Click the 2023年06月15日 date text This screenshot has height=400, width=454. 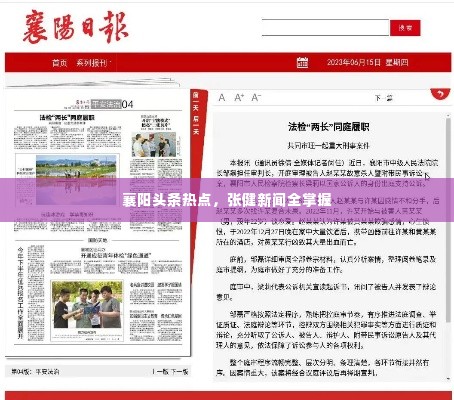pos(354,62)
